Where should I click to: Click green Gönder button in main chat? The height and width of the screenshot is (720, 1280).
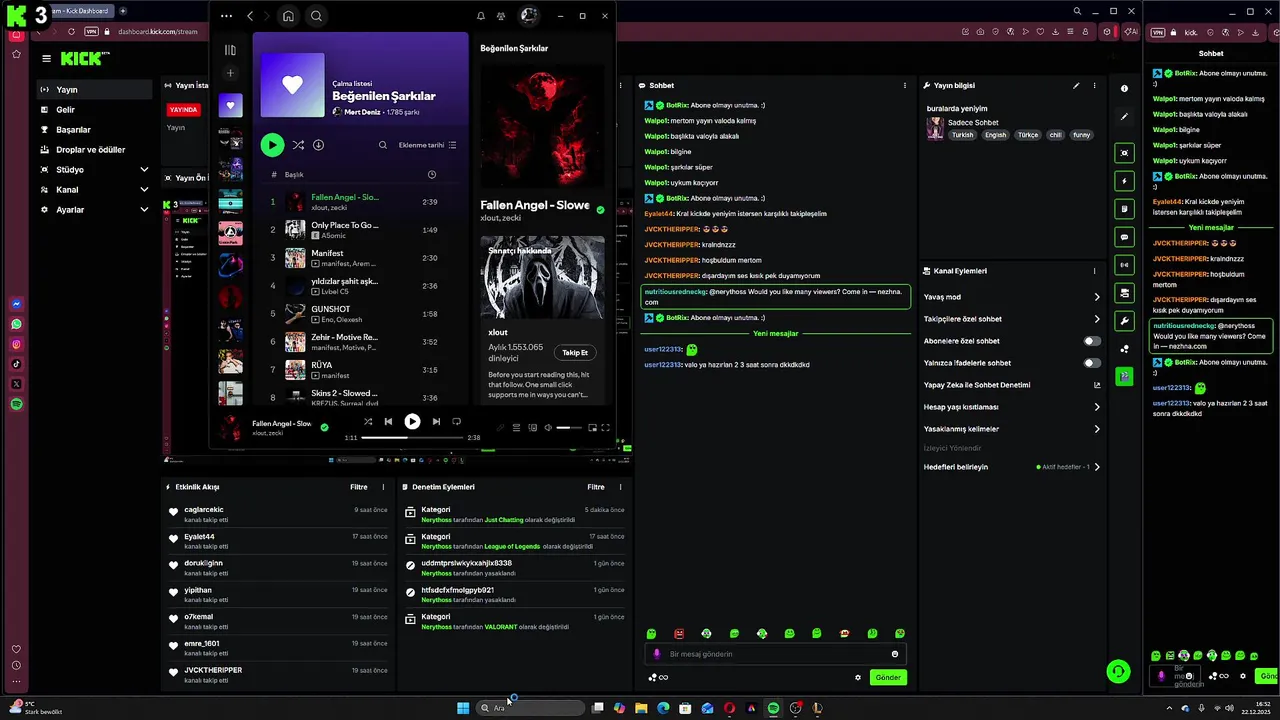888,677
